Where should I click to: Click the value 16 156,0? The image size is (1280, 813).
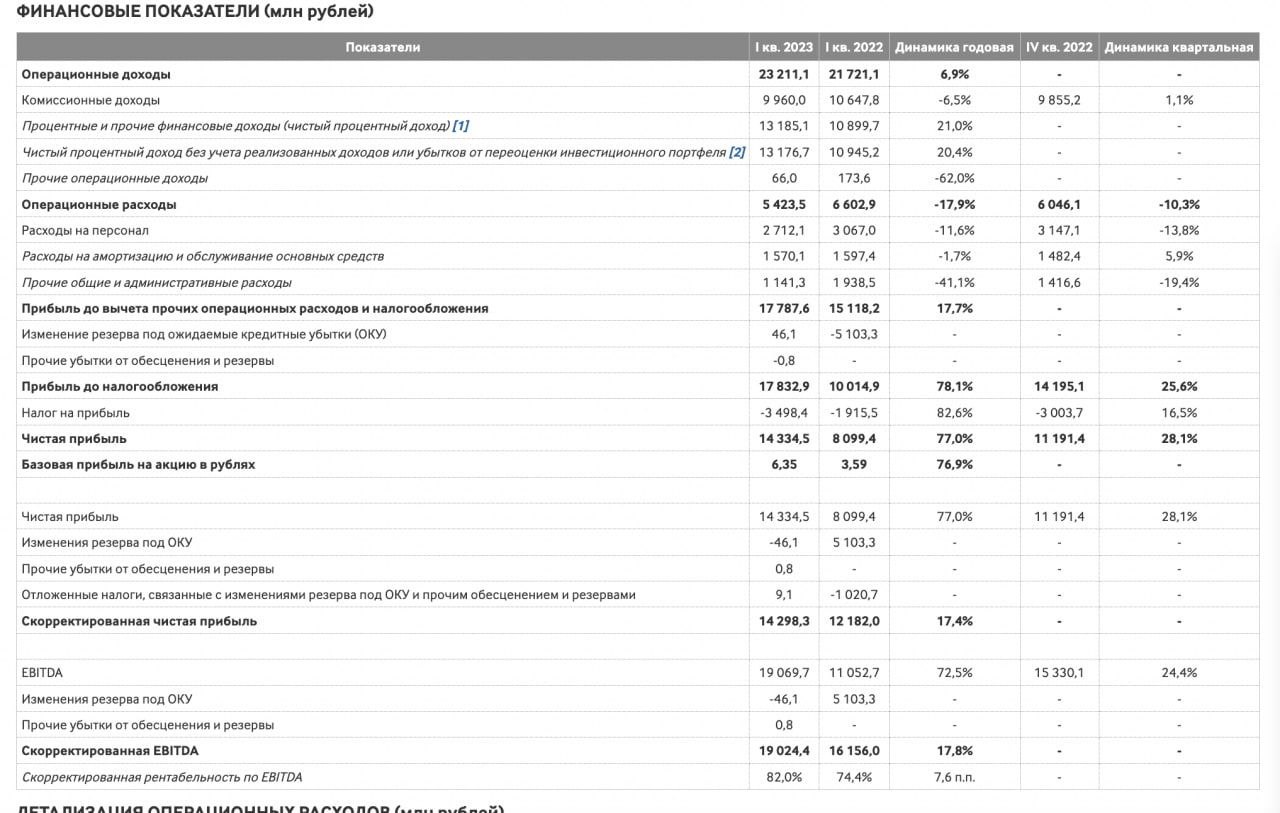(854, 750)
